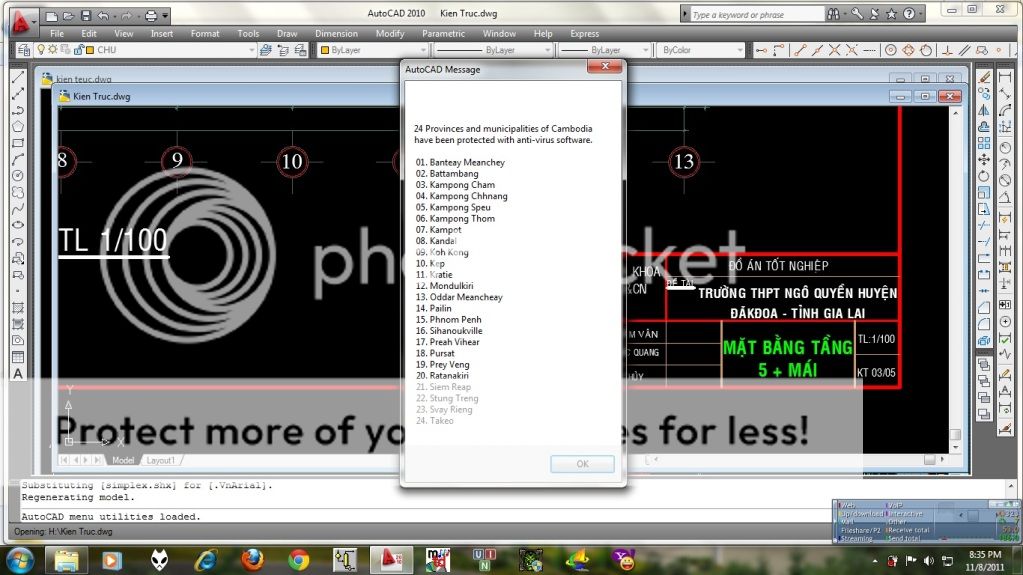This screenshot has height=575, width=1023.
Task: Open the Dimension menu
Action: [336, 33]
